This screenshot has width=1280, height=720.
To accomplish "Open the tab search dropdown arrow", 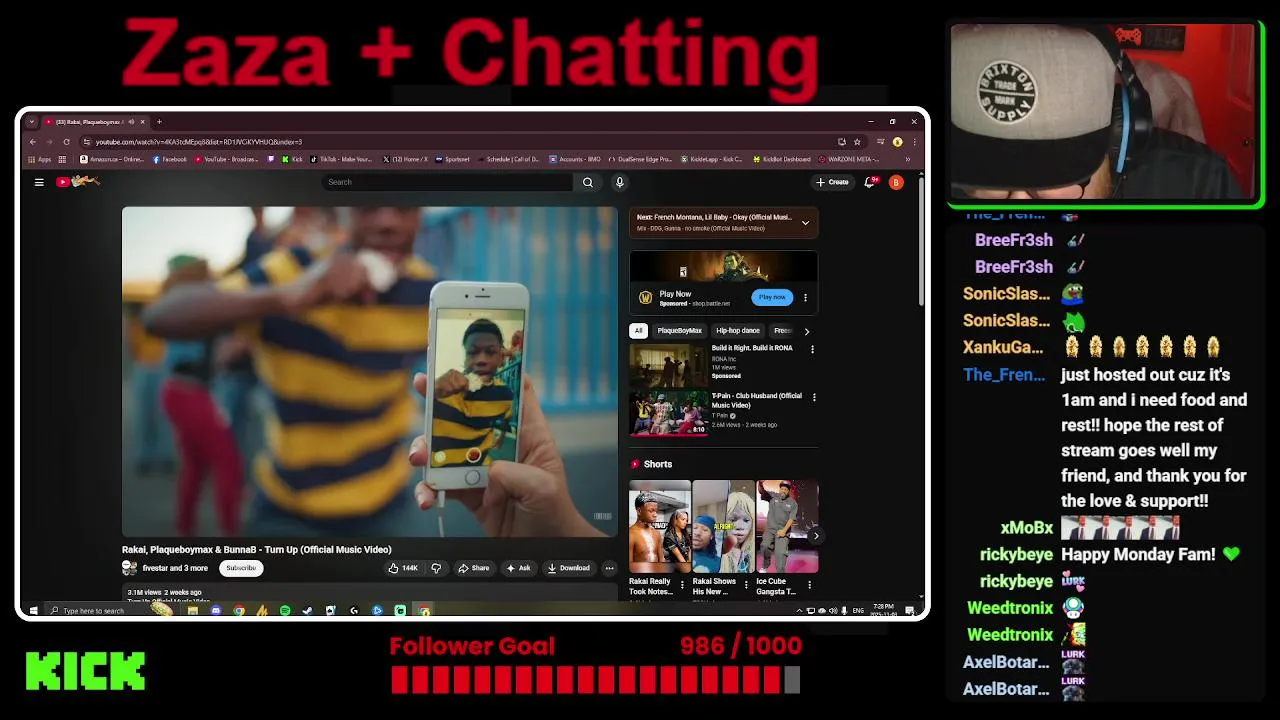I will (32, 121).
